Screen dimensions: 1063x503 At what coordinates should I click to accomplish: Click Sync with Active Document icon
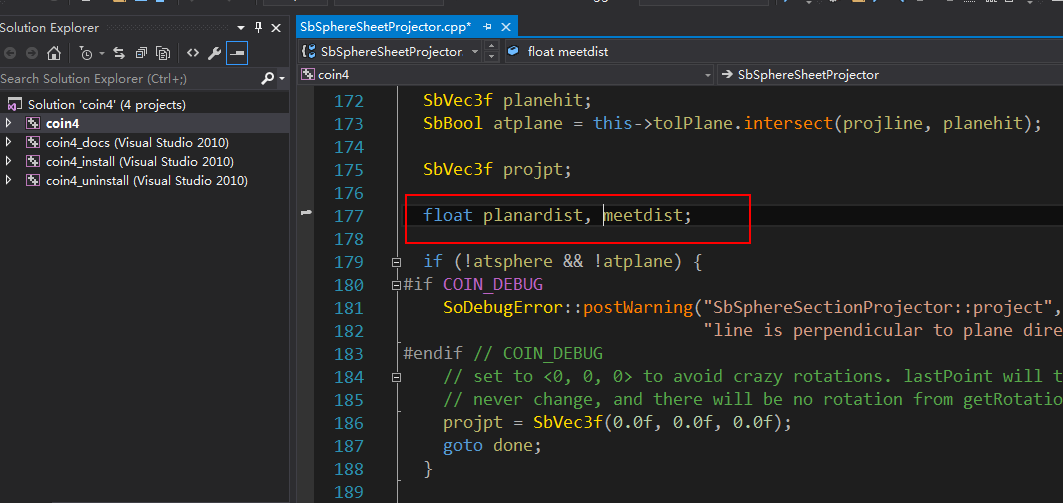click(119, 53)
